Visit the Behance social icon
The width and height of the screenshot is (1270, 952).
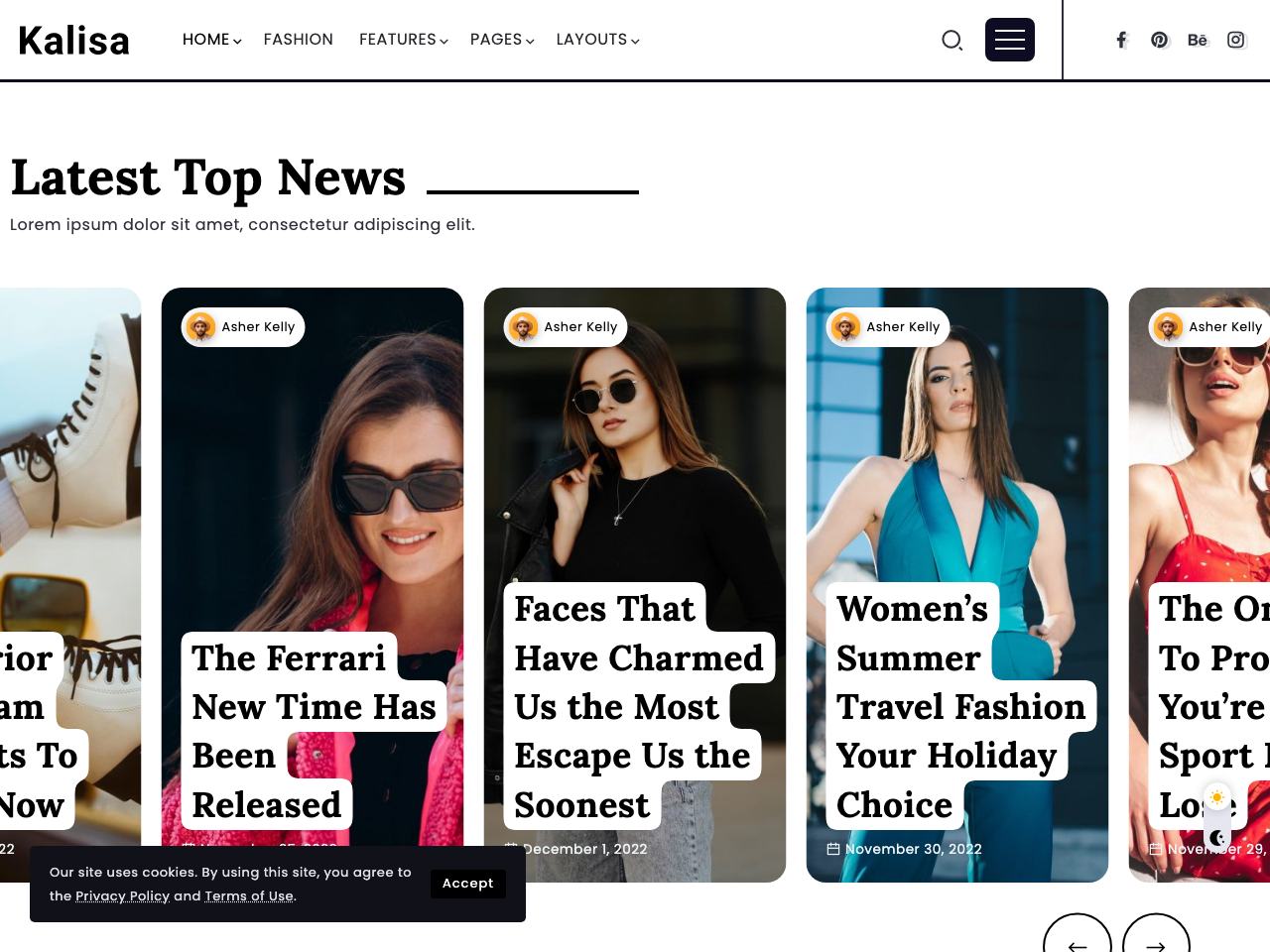1198,40
